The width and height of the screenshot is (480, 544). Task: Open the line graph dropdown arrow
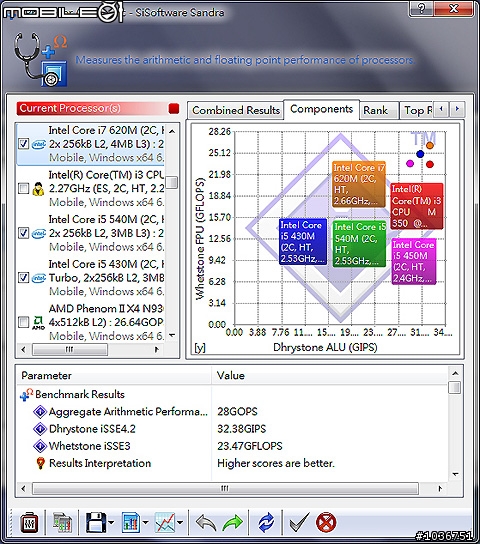pyautogui.click(x=180, y=522)
